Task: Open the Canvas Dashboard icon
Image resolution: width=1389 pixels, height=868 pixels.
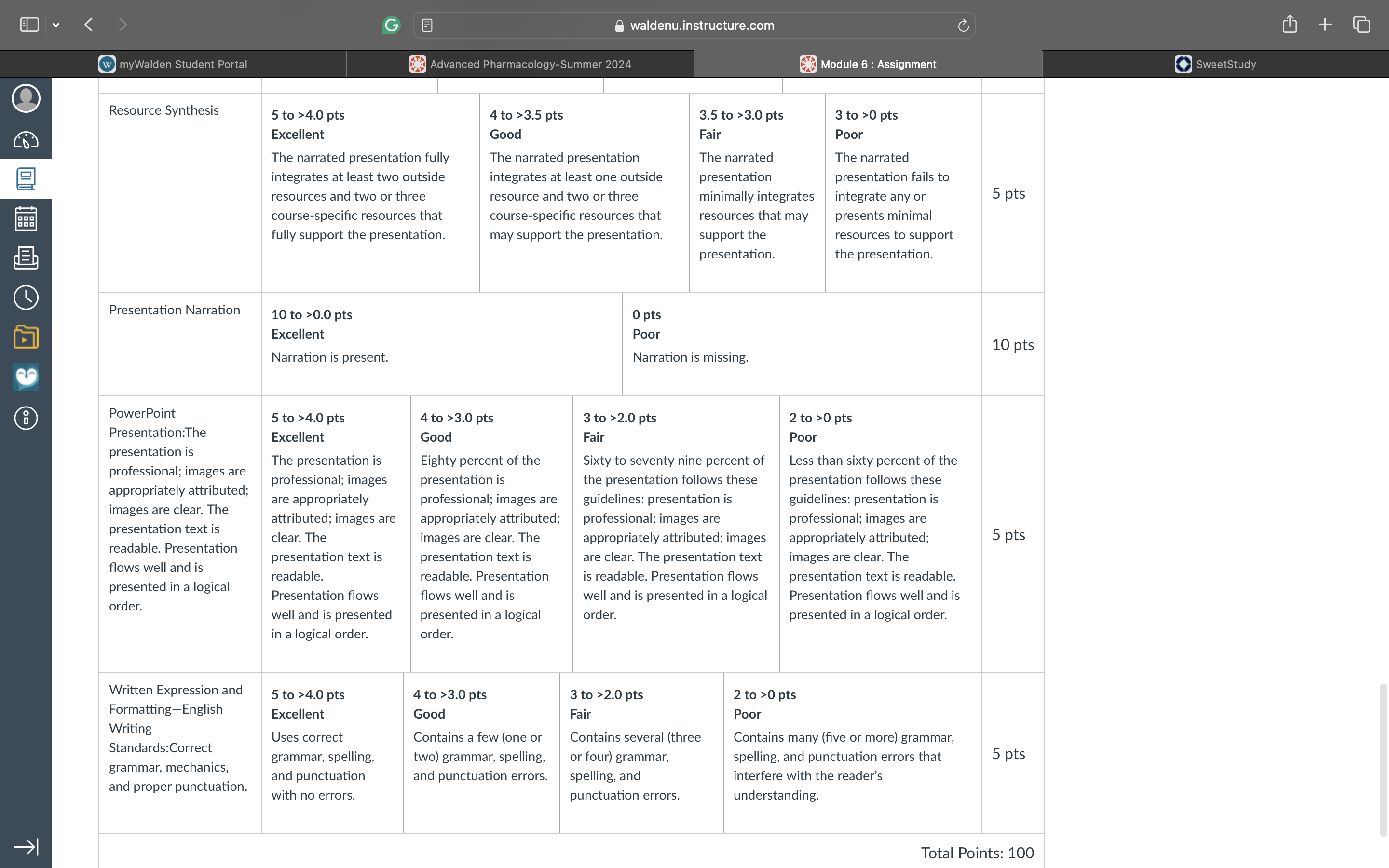Action: click(x=26, y=139)
